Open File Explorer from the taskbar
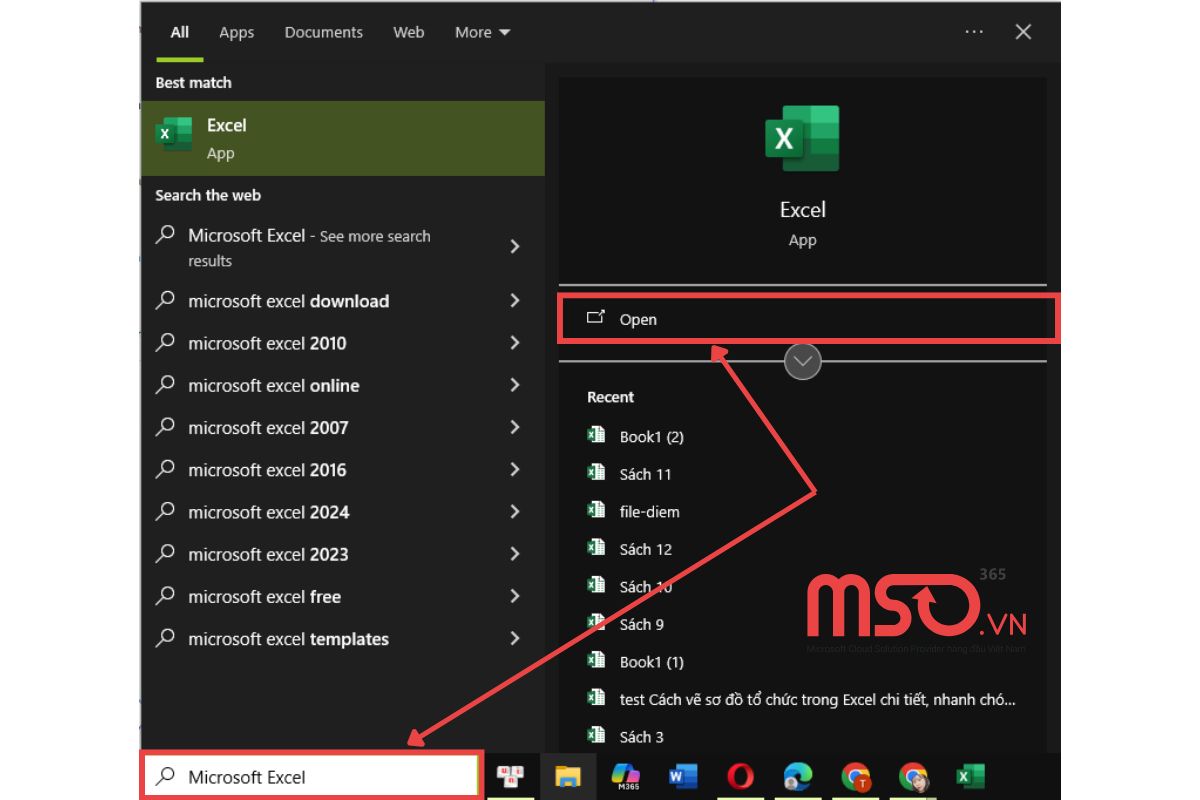This screenshot has height=800, width=1200. click(x=568, y=776)
